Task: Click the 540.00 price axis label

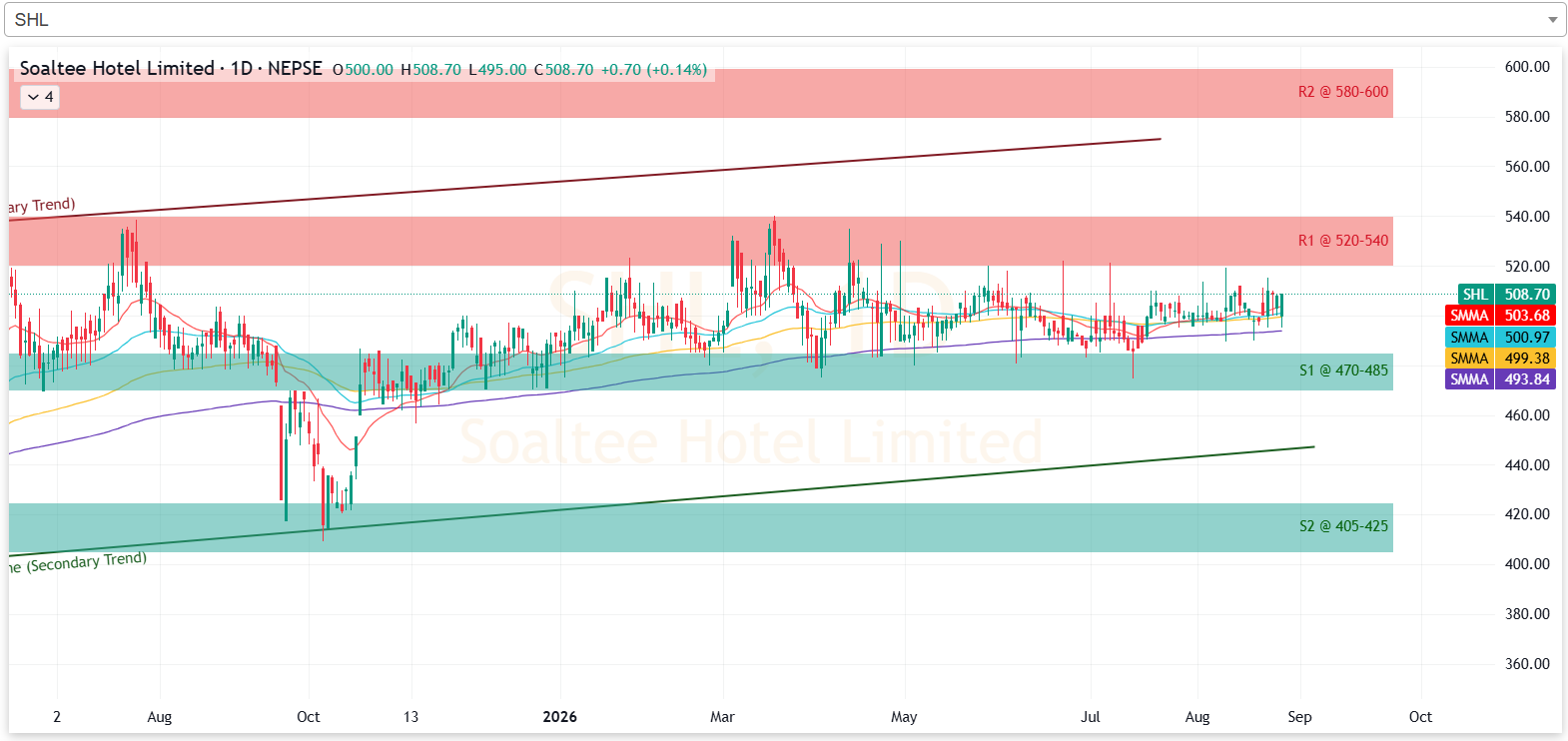Action: (1527, 217)
